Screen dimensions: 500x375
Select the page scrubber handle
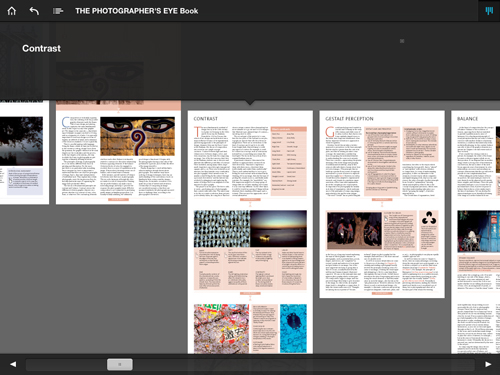120,364
